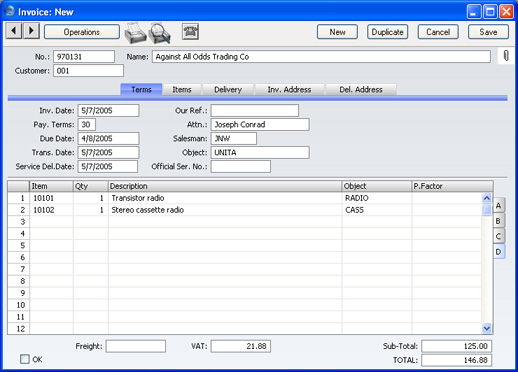Tick the OK checkbox
The image size is (518, 372).
pyautogui.click(x=25, y=359)
